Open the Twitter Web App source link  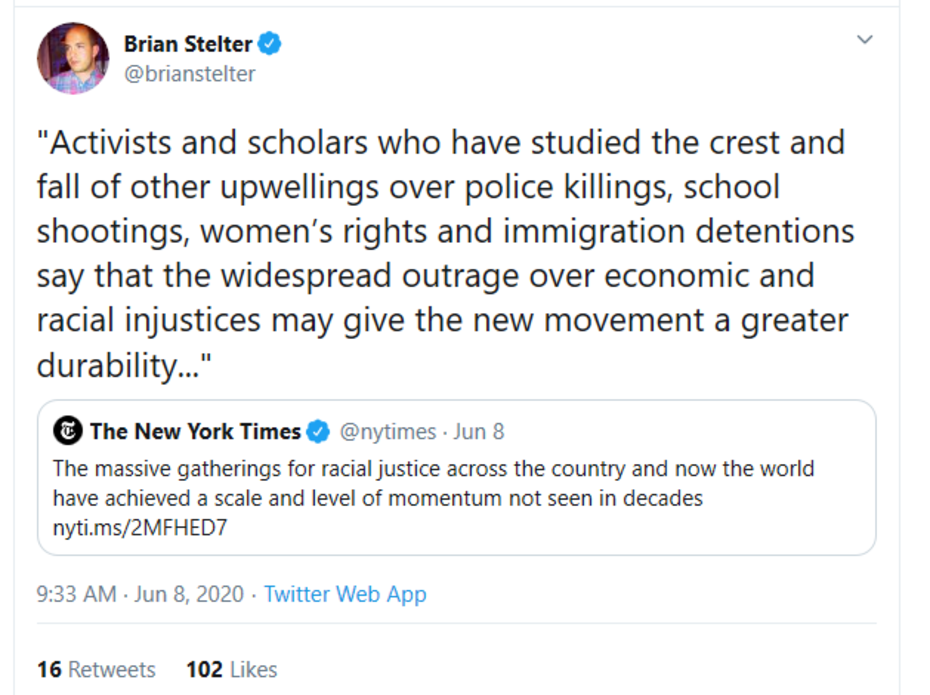pyautogui.click(x=345, y=594)
